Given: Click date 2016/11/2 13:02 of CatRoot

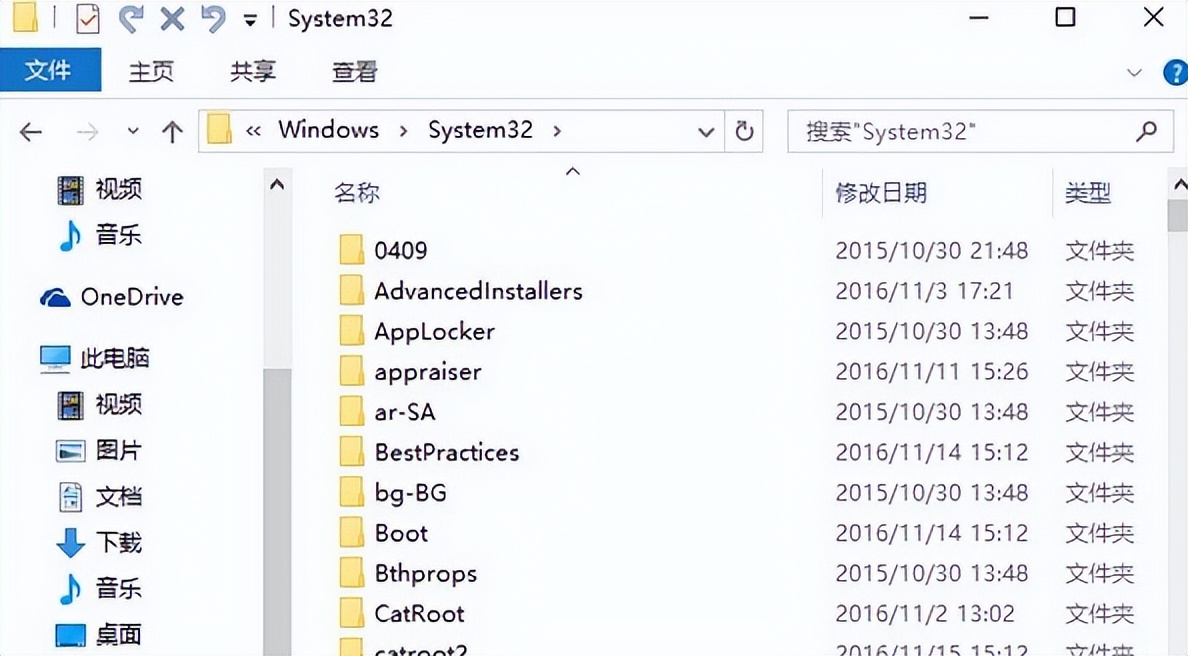Looking at the screenshot, I should 924,614.
